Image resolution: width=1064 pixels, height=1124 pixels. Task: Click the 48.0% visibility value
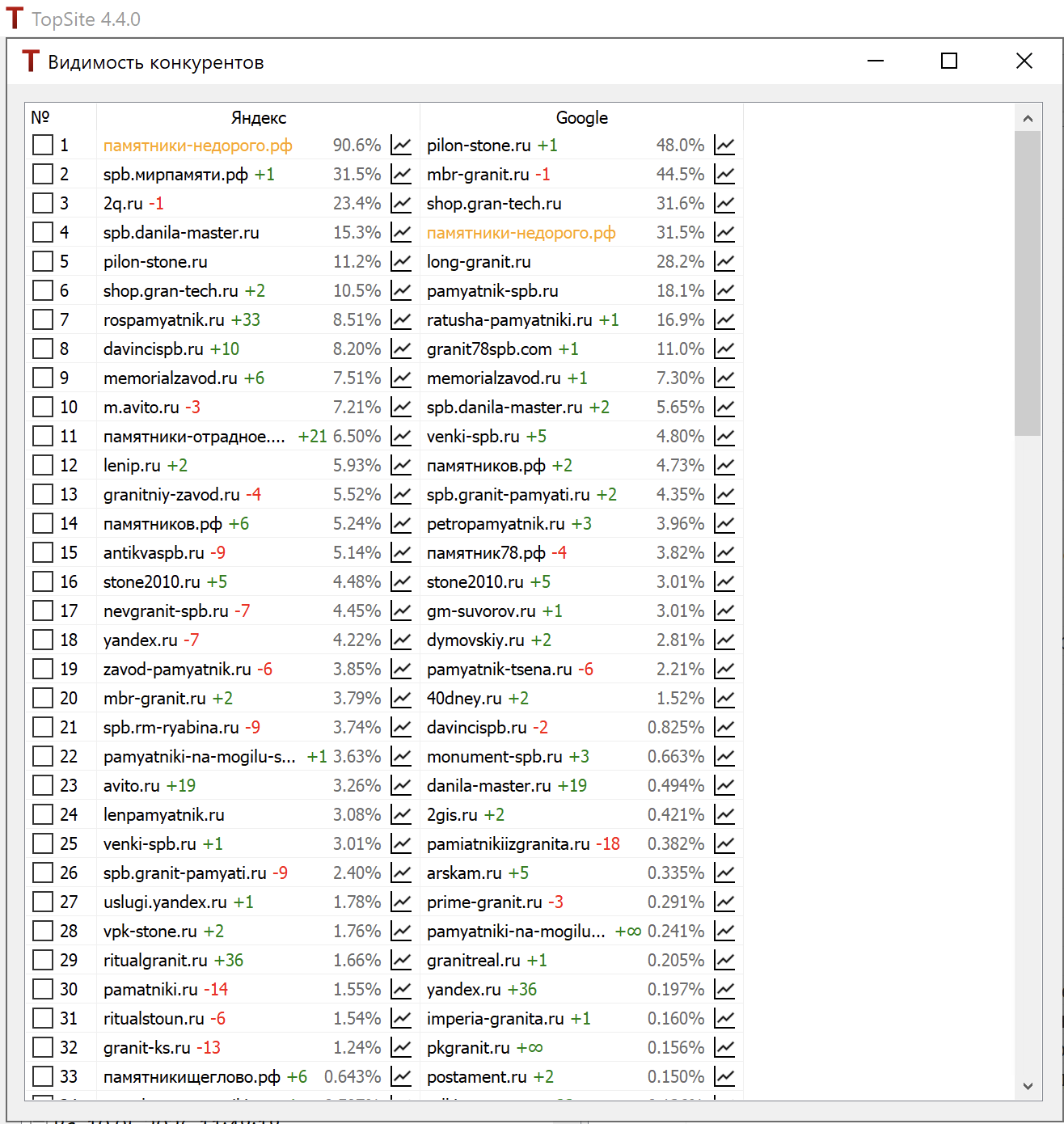680,146
